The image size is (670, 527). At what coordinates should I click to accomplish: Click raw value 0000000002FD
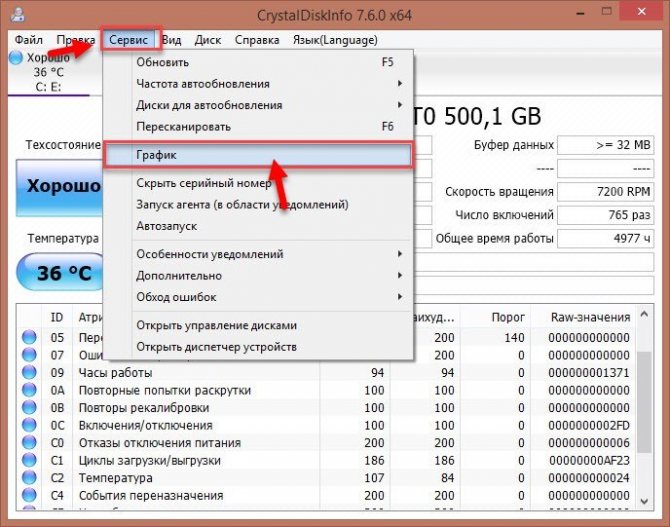(589, 425)
